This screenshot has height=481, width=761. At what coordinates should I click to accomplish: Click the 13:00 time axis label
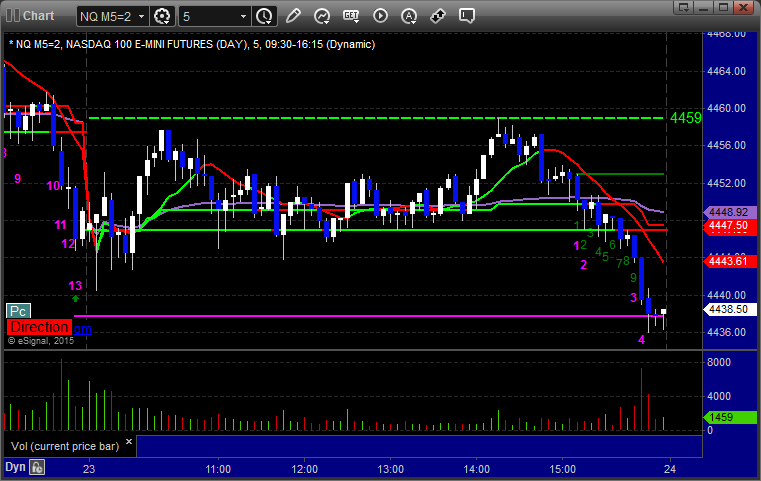pos(391,469)
